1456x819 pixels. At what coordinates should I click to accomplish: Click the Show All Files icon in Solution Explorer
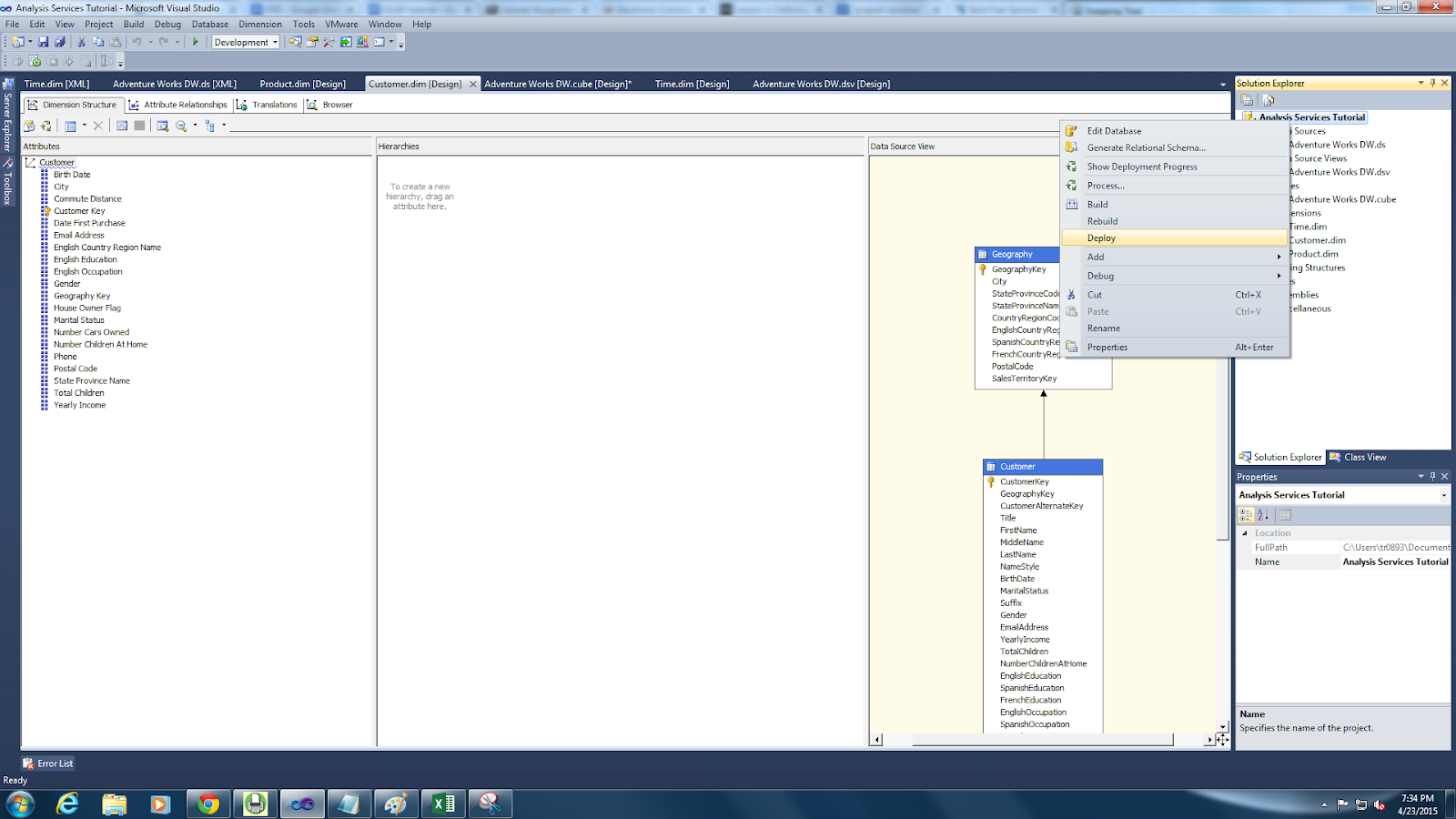point(1269,100)
